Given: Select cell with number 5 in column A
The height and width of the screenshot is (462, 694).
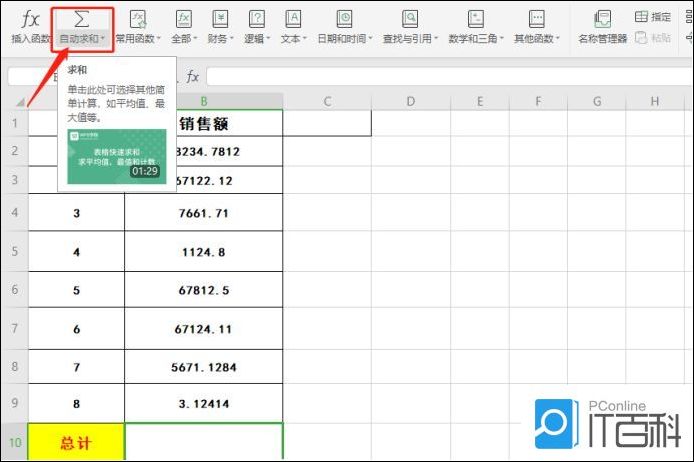Looking at the screenshot, I should (x=76, y=290).
